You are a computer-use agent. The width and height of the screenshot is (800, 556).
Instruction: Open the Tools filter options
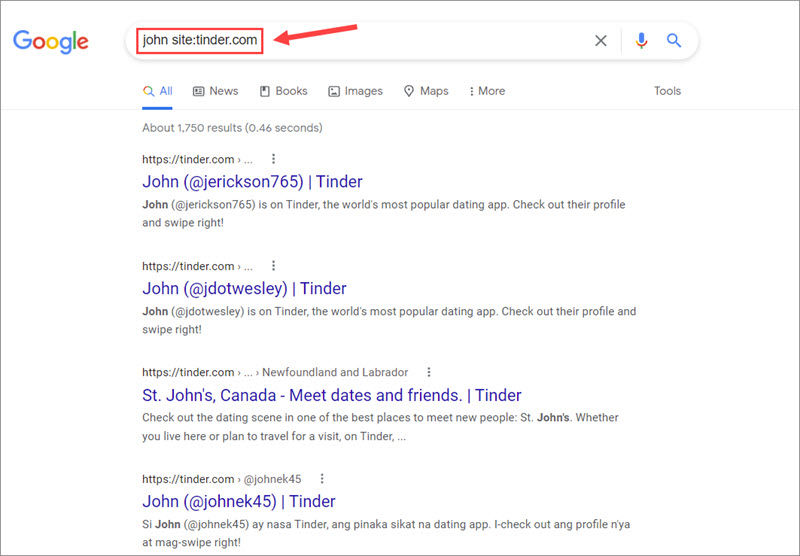pyautogui.click(x=667, y=91)
